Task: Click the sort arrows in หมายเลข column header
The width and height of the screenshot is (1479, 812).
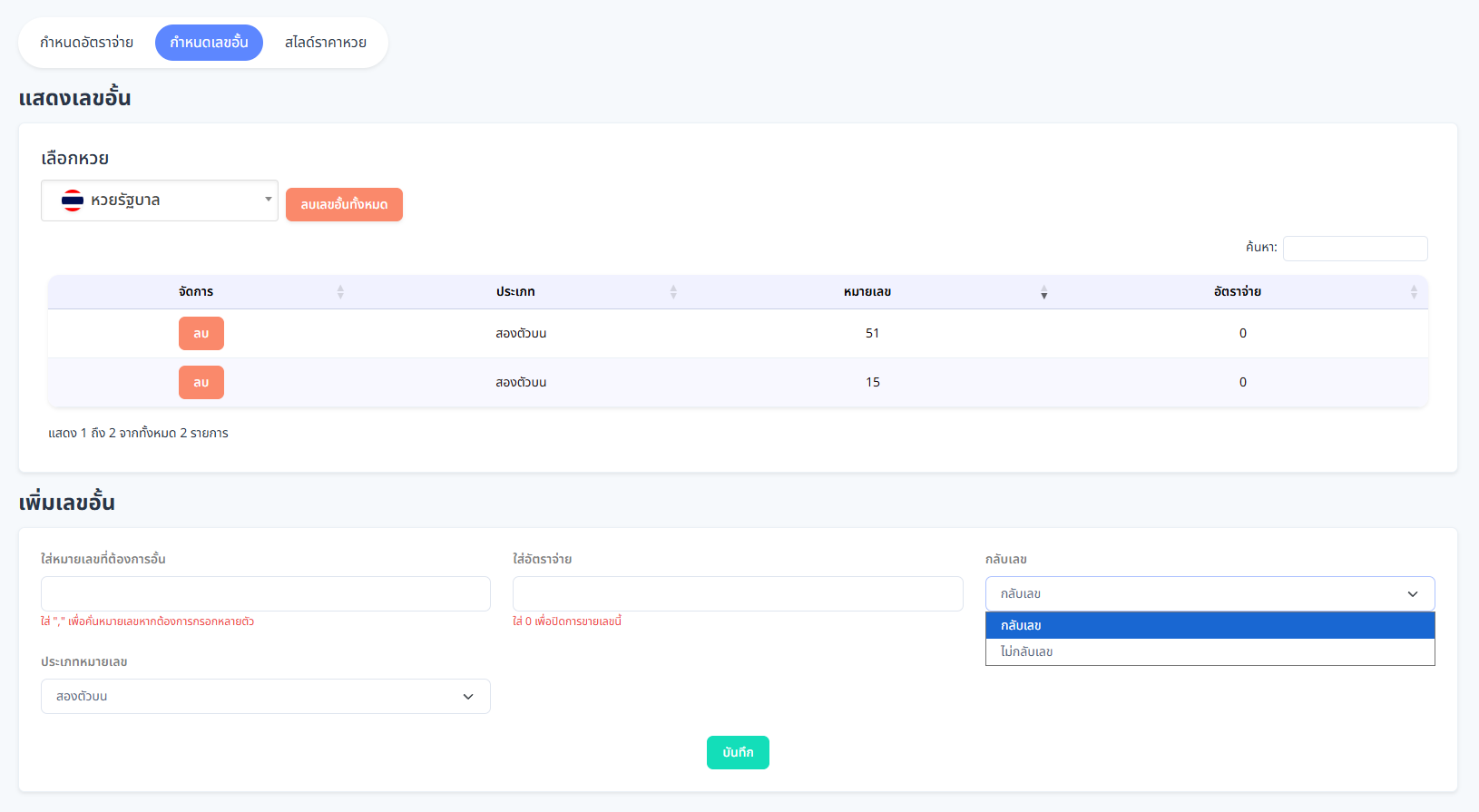Action: (1043, 292)
